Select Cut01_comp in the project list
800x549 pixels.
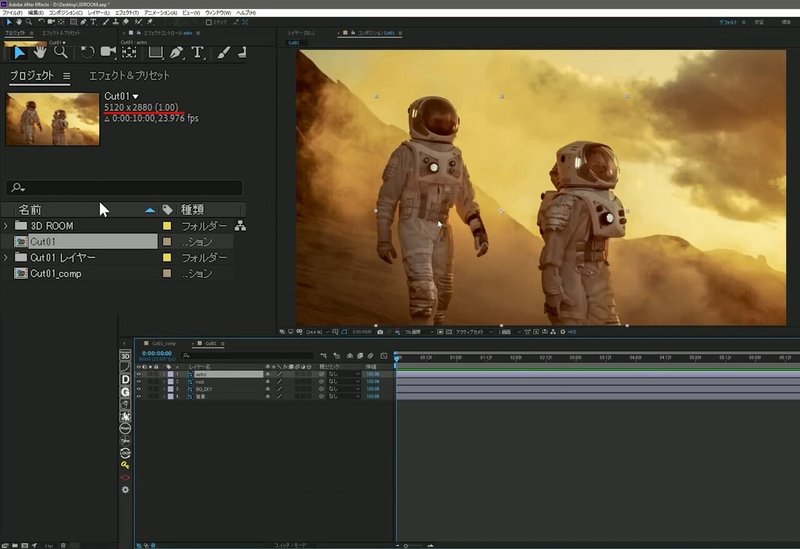[55, 273]
